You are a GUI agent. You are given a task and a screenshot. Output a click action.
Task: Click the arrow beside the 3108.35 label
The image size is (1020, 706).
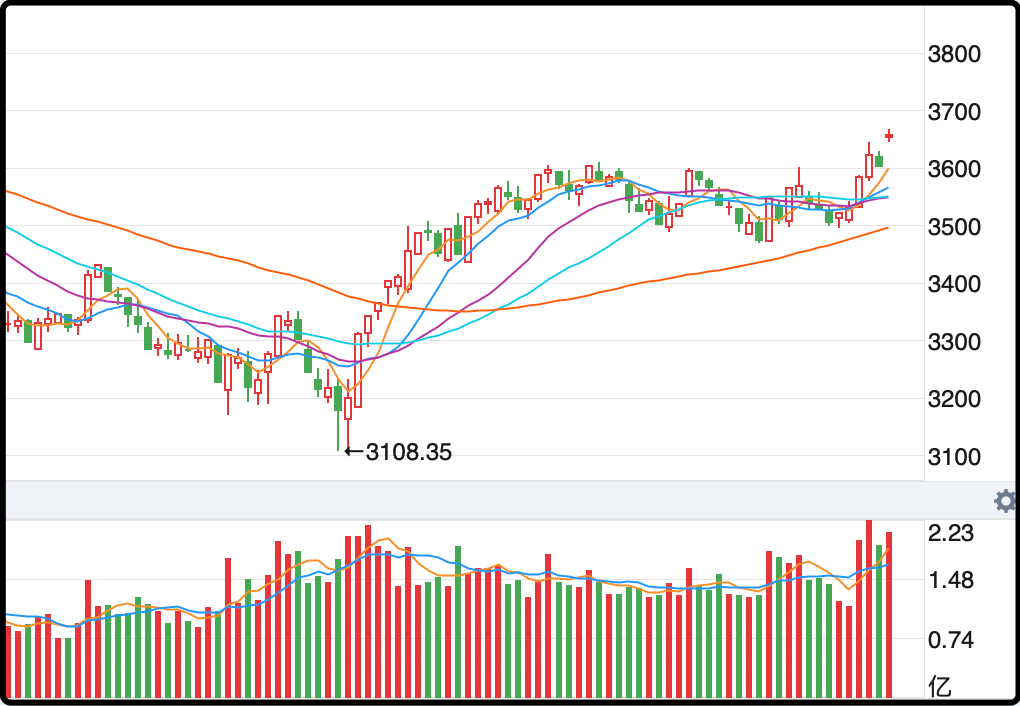(x=353, y=452)
